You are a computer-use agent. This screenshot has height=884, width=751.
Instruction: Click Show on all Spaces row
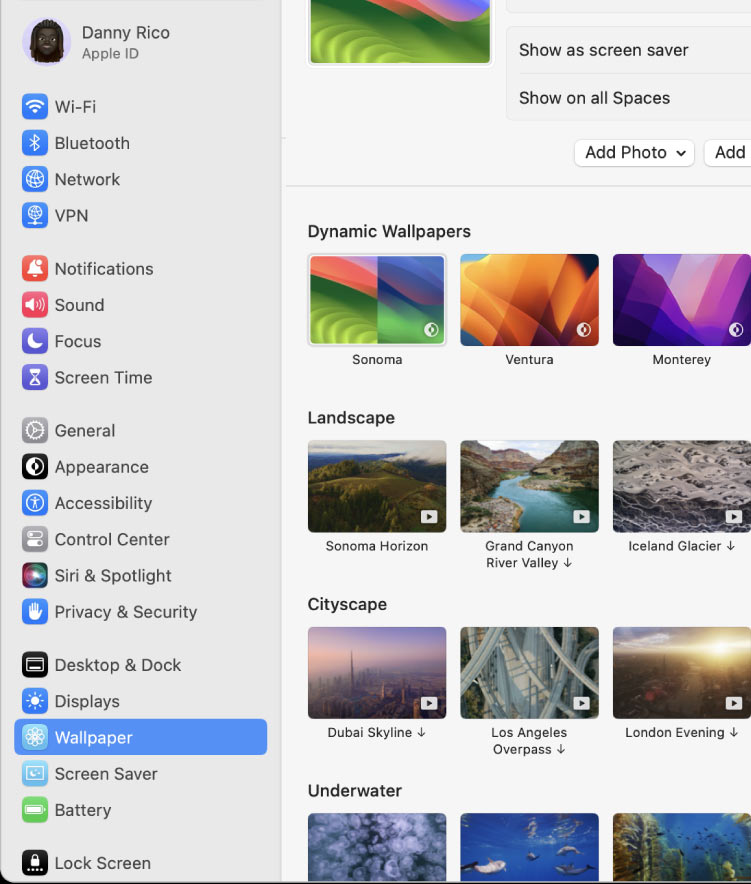tap(629, 98)
